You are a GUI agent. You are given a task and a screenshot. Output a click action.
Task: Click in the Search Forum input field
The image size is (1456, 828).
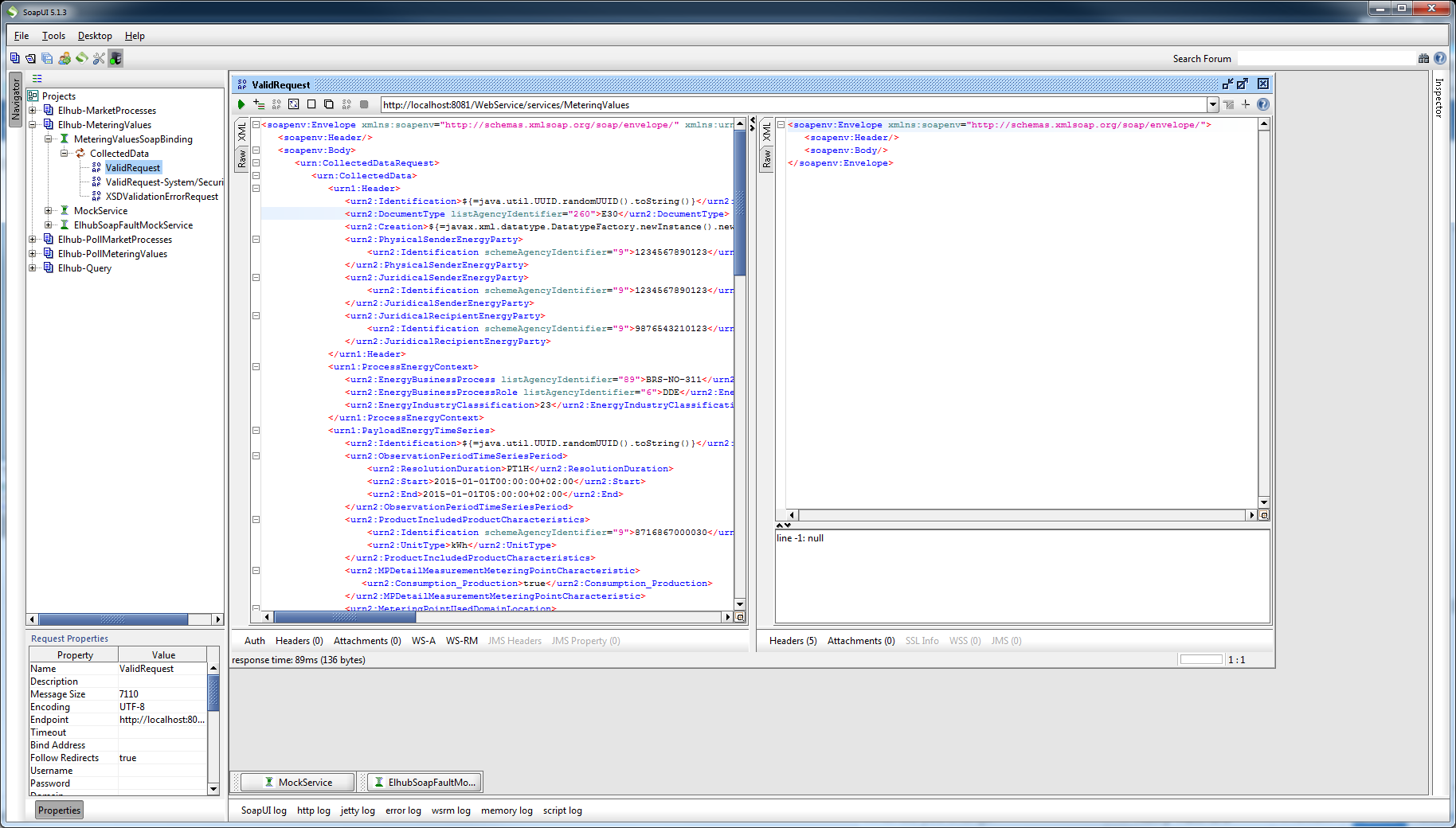coord(1325,58)
